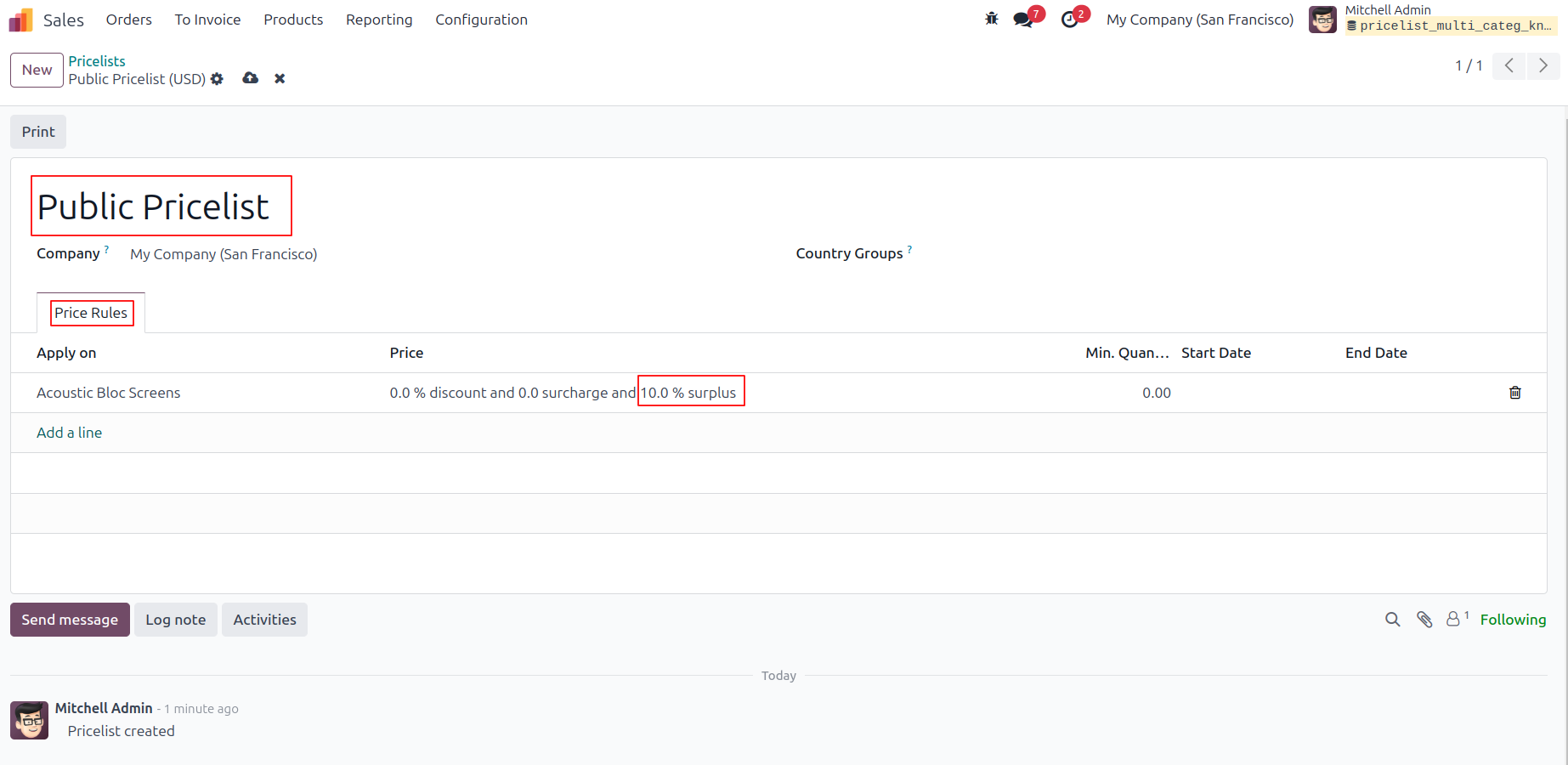The image size is (1568, 765).
Task: Expand the Configuration menu
Action: tap(481, 20)
